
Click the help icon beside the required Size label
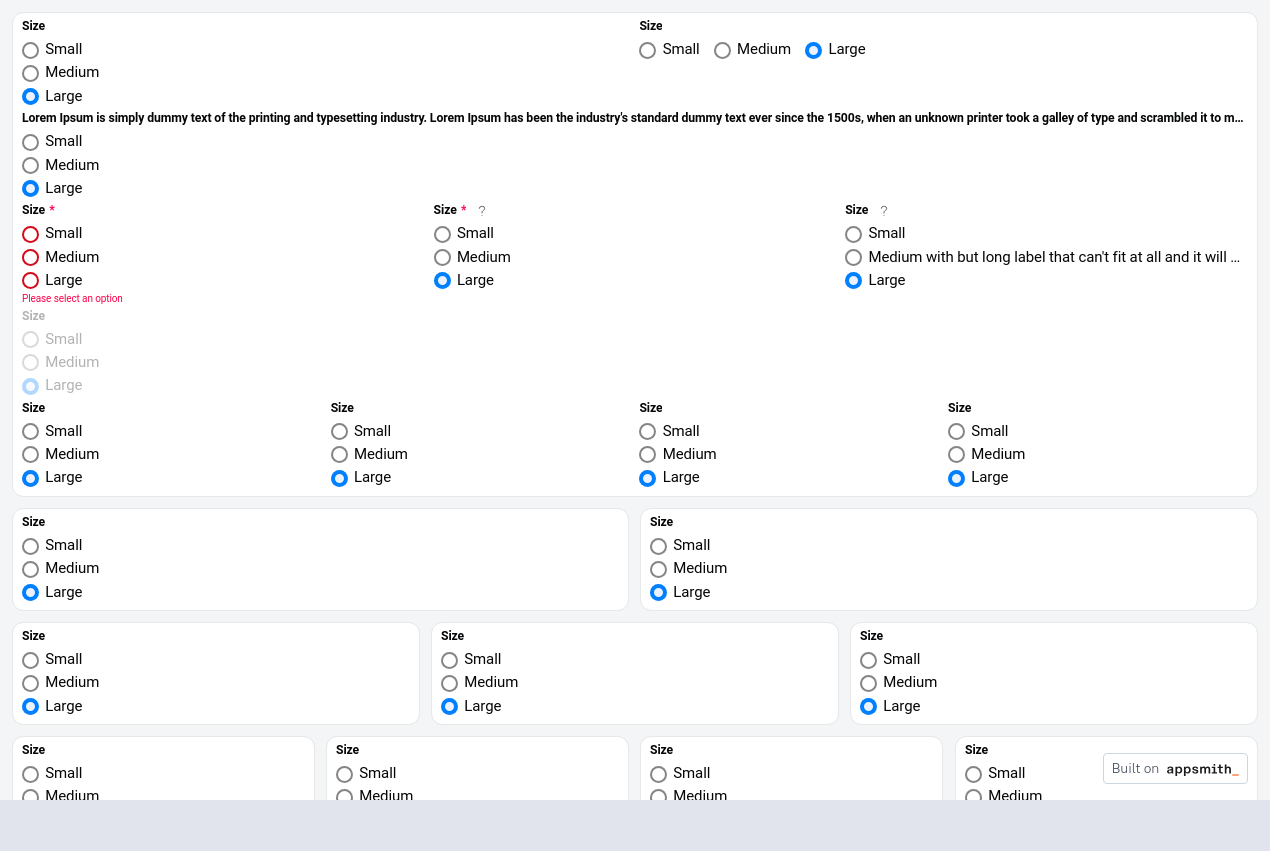click(482, 210)
